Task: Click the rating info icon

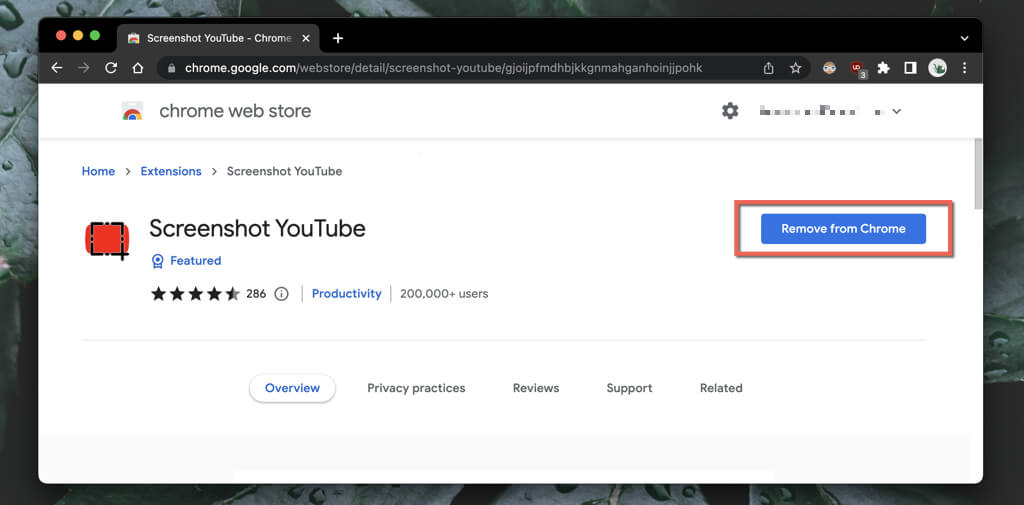Action: [281, 294]
